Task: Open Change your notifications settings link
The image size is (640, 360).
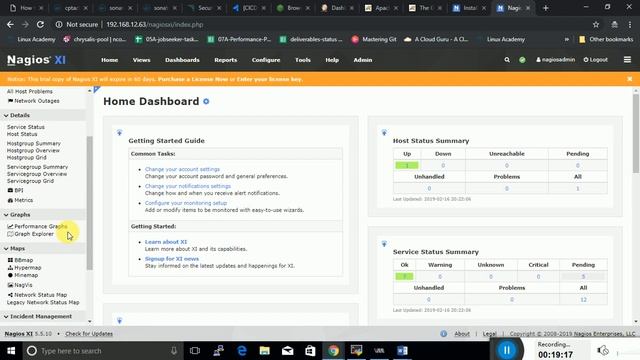Action: (188, 186)
